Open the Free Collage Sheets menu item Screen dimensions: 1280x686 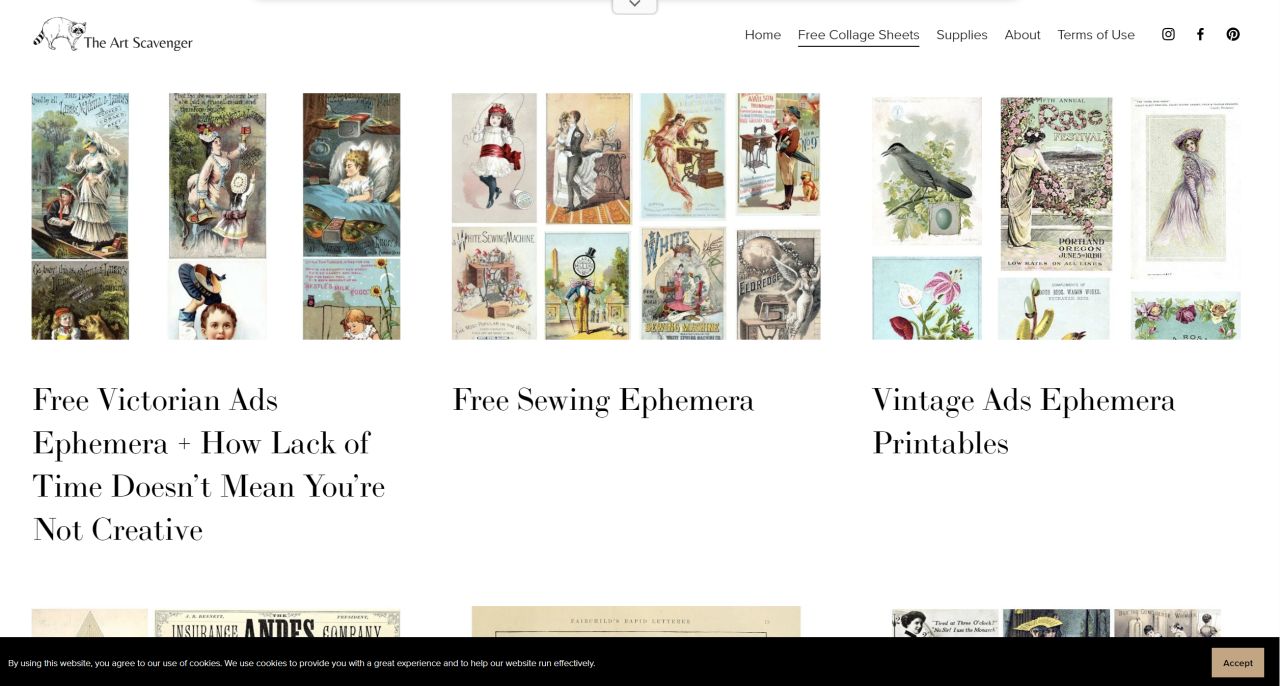[x=858, y=35]
